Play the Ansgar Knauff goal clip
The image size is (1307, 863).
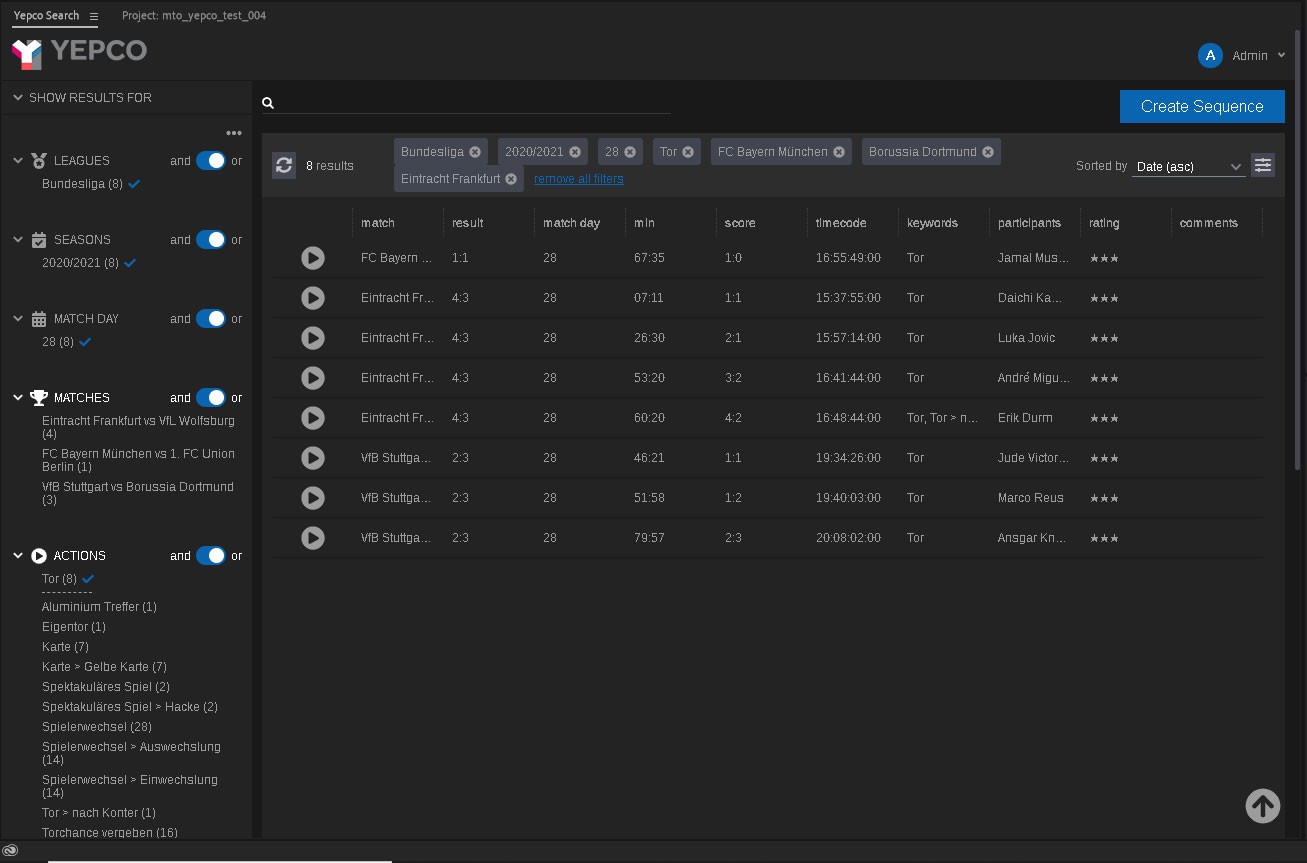tap(313, 538)
